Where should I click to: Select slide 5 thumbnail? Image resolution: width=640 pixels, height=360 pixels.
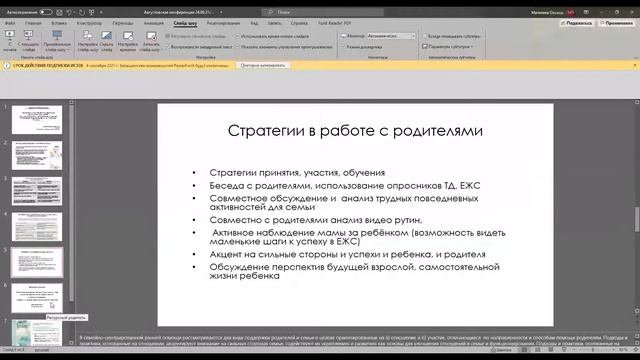(x=37, y=262)
